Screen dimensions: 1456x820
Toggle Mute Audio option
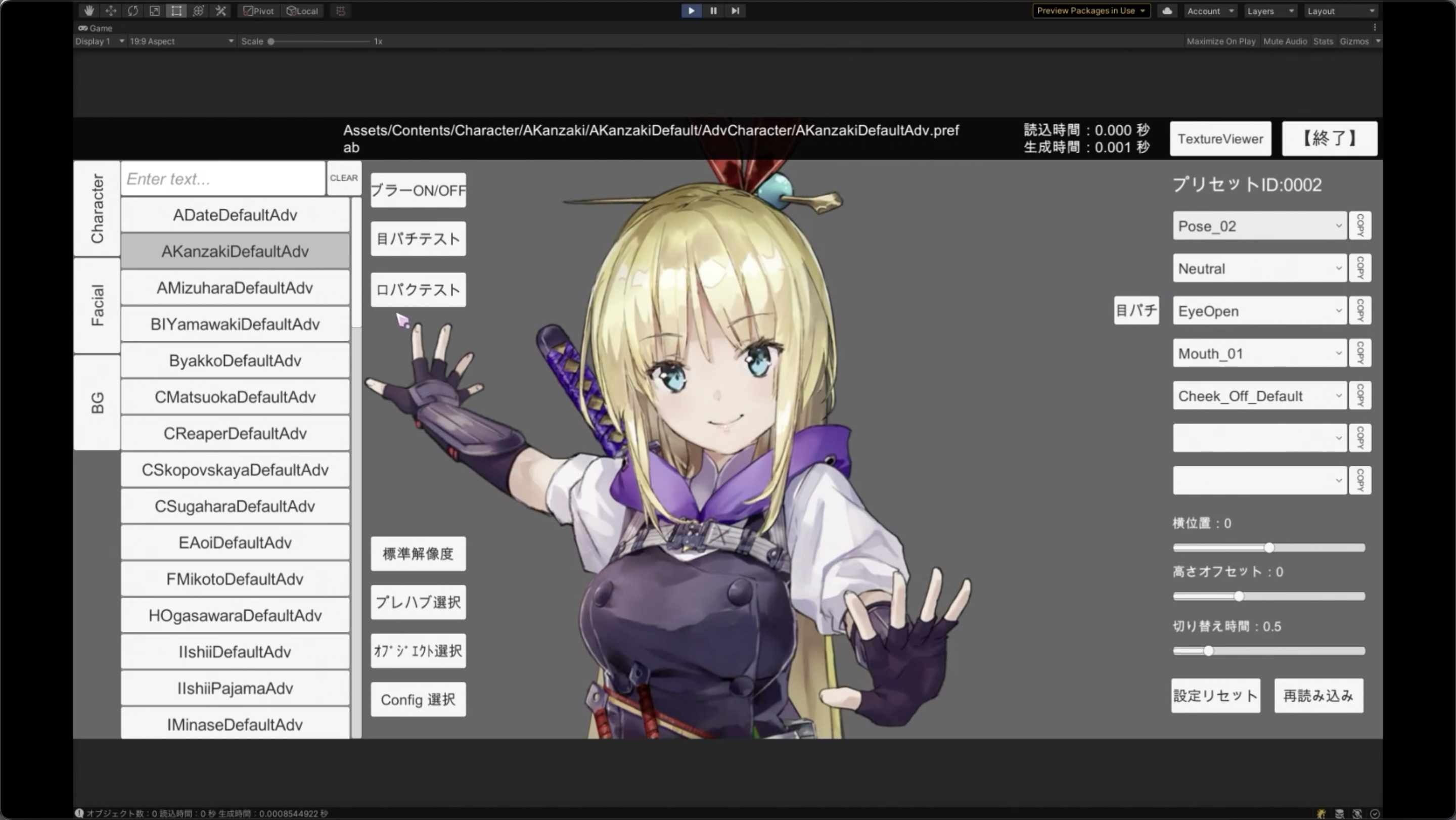pyautogui.click(x=1285, y=41)
